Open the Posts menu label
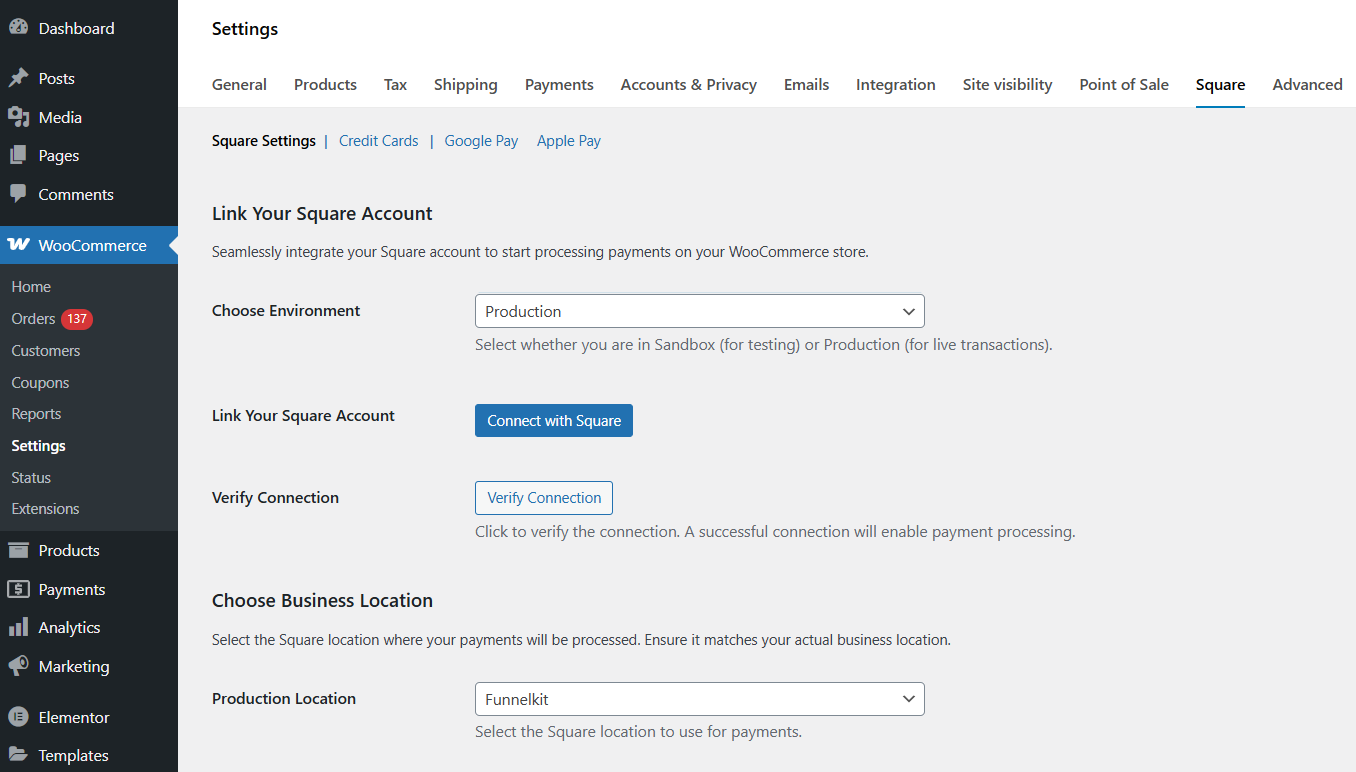Viewport: 1356px width, 772px height. [x=56, y=78]
